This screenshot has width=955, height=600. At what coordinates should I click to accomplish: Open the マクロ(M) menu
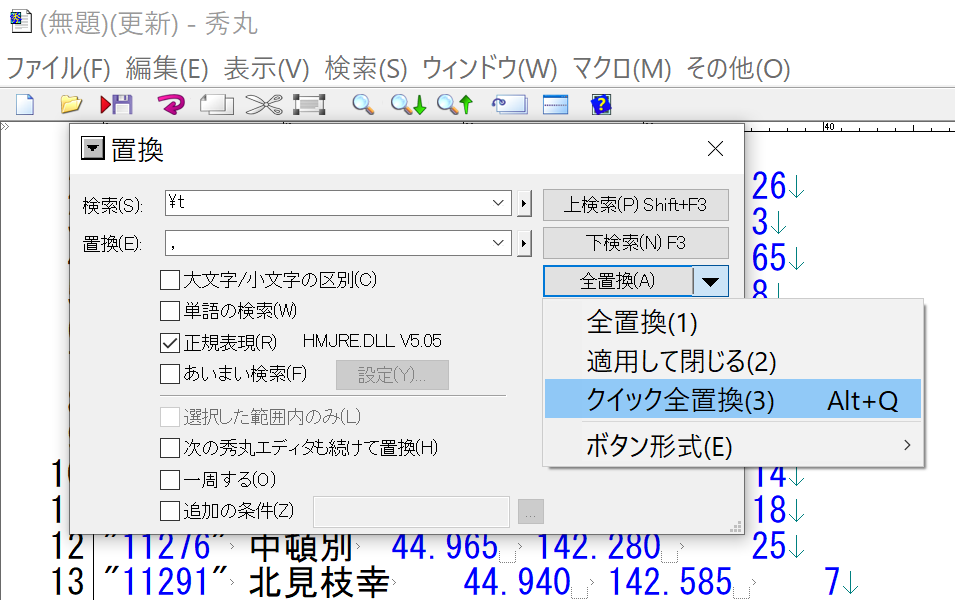pos(622,68)
